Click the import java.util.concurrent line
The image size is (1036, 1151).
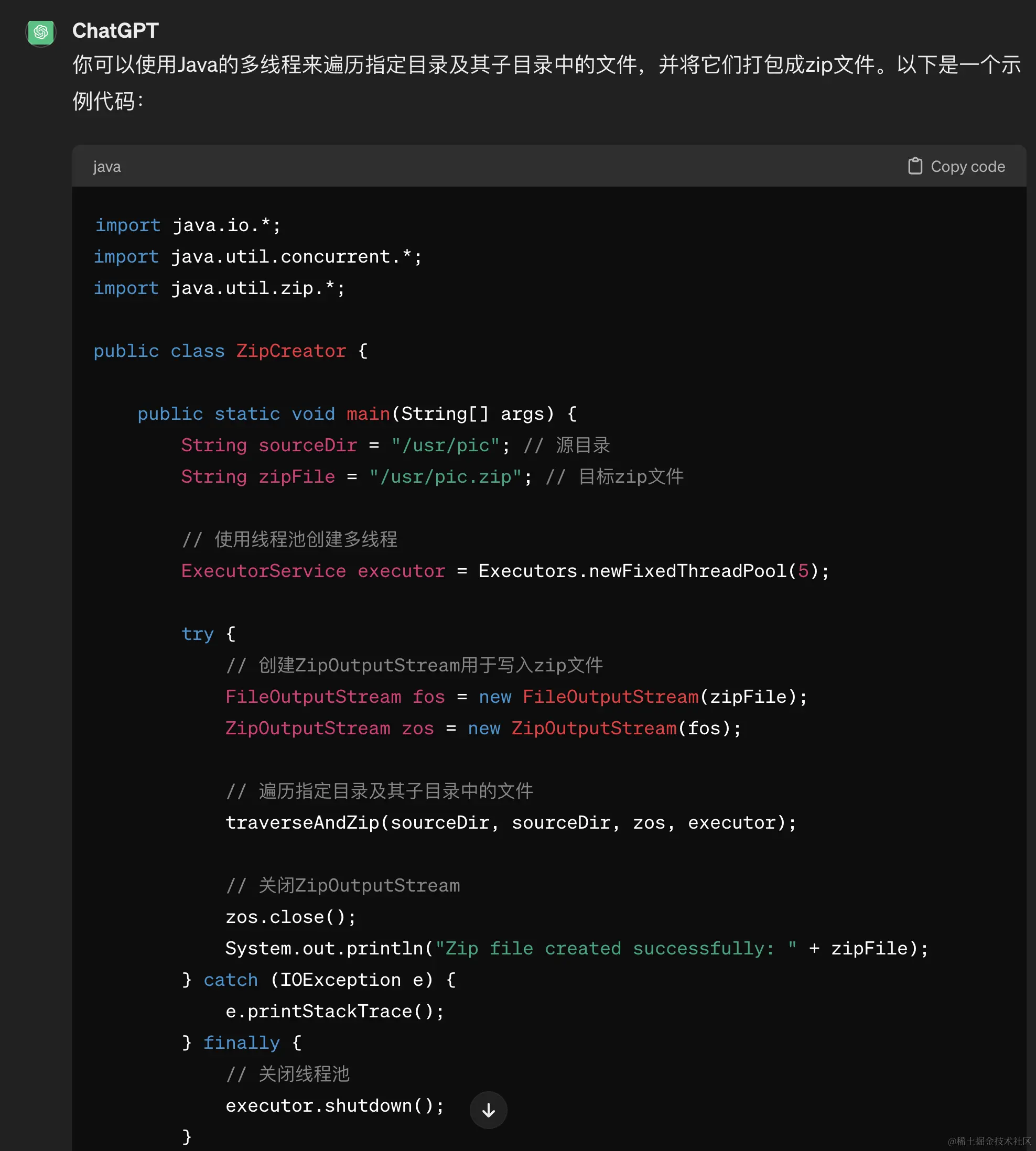click(258, 257)
